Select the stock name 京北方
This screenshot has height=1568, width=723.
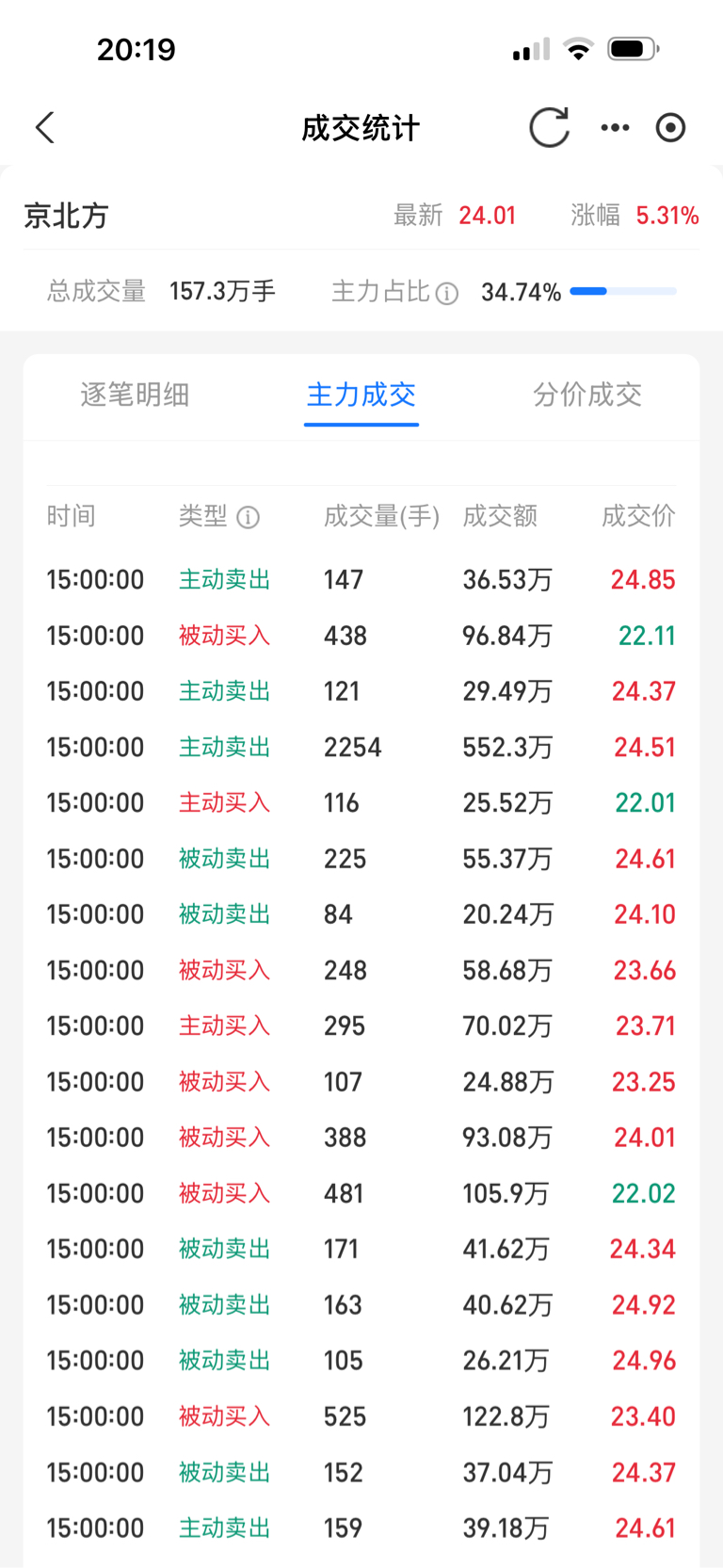(66, 216)
